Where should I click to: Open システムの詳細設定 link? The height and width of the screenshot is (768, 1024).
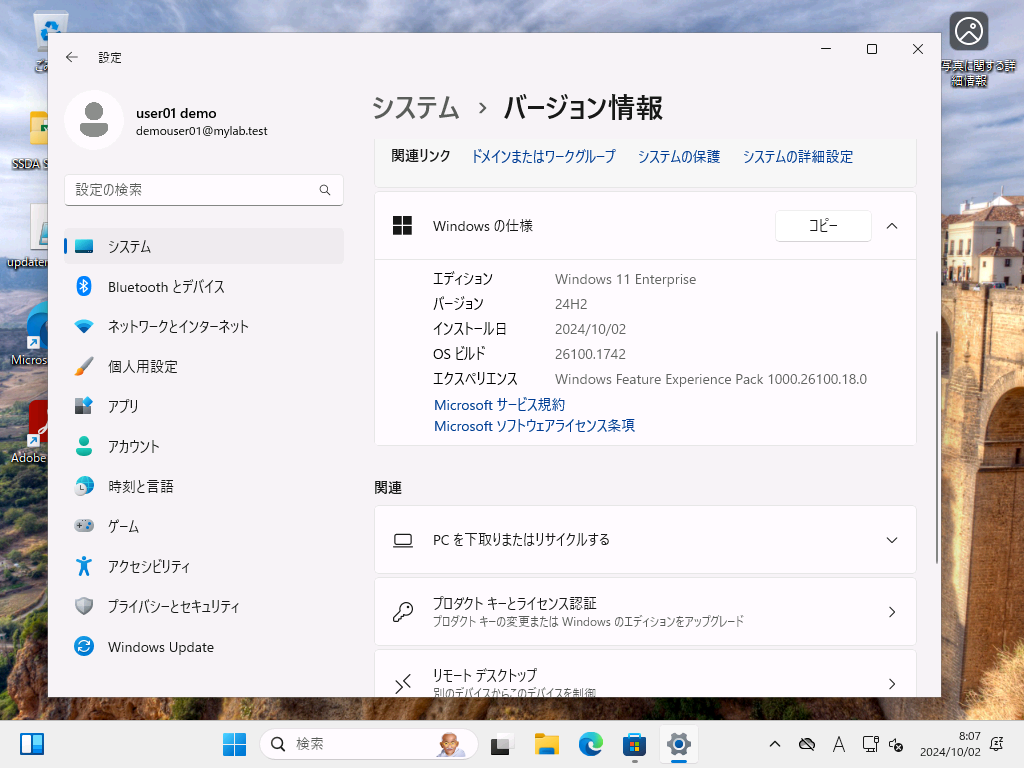point(797,157)
